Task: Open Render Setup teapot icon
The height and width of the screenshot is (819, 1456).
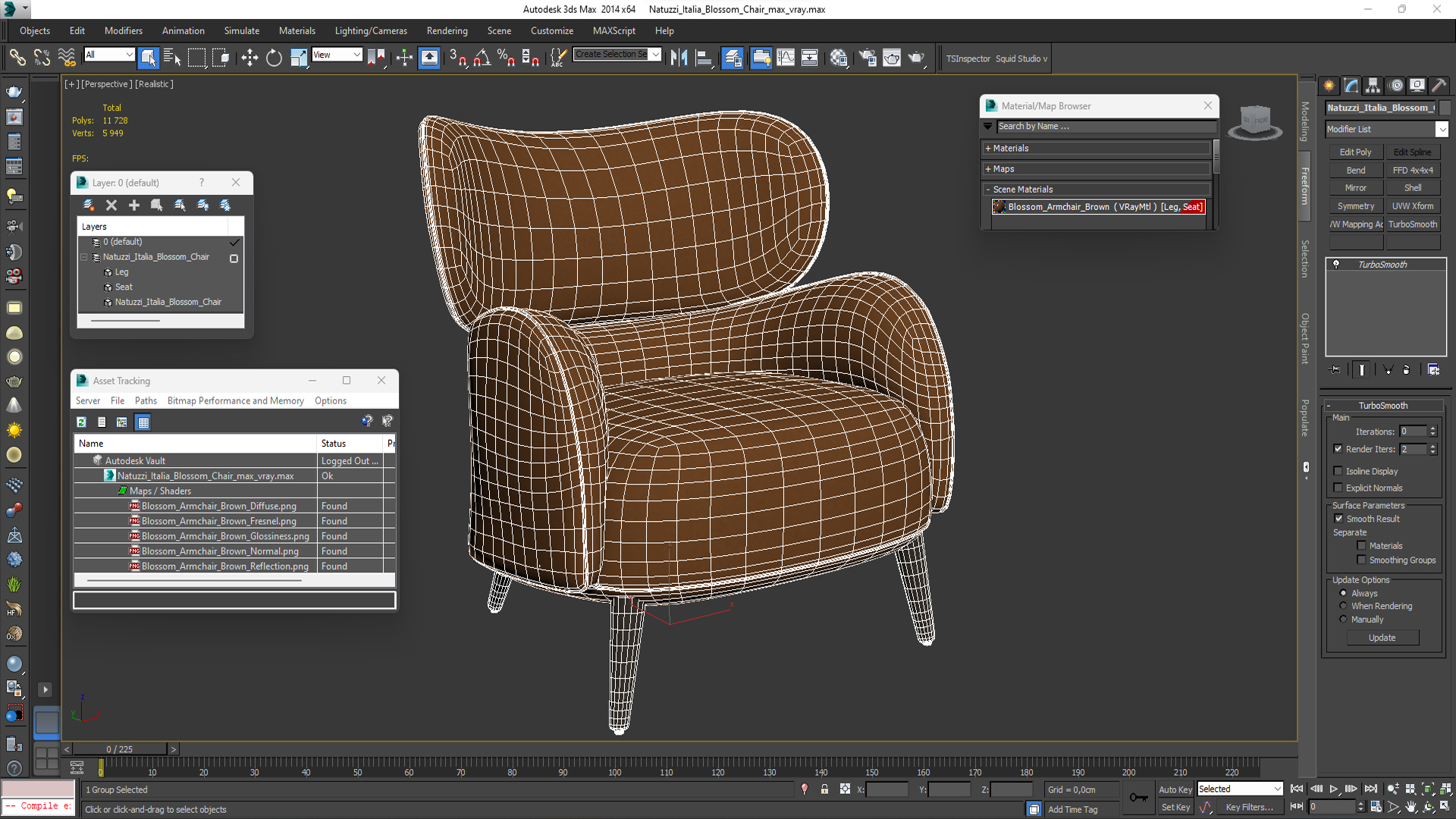Action: tap(868, 58)
